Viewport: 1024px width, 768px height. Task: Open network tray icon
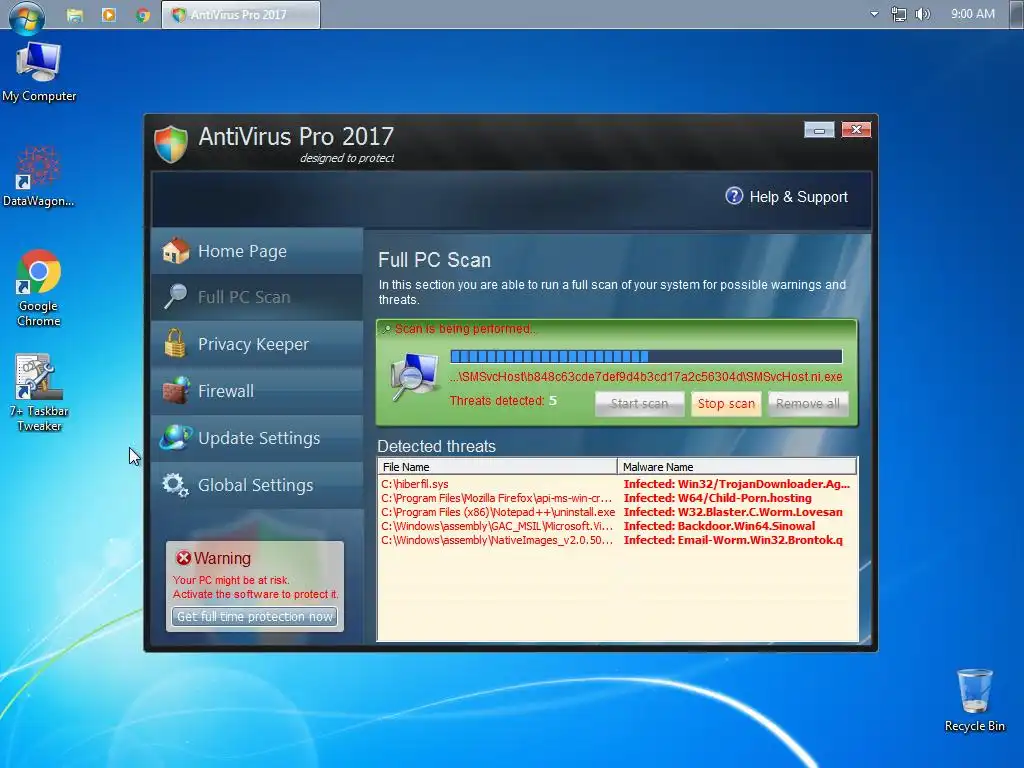tap(899, 14)
